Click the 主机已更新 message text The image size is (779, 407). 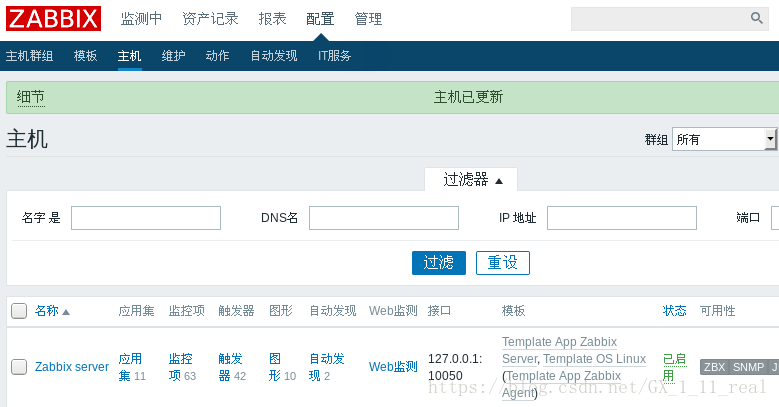pyautogui.click(x=468, y=97)
